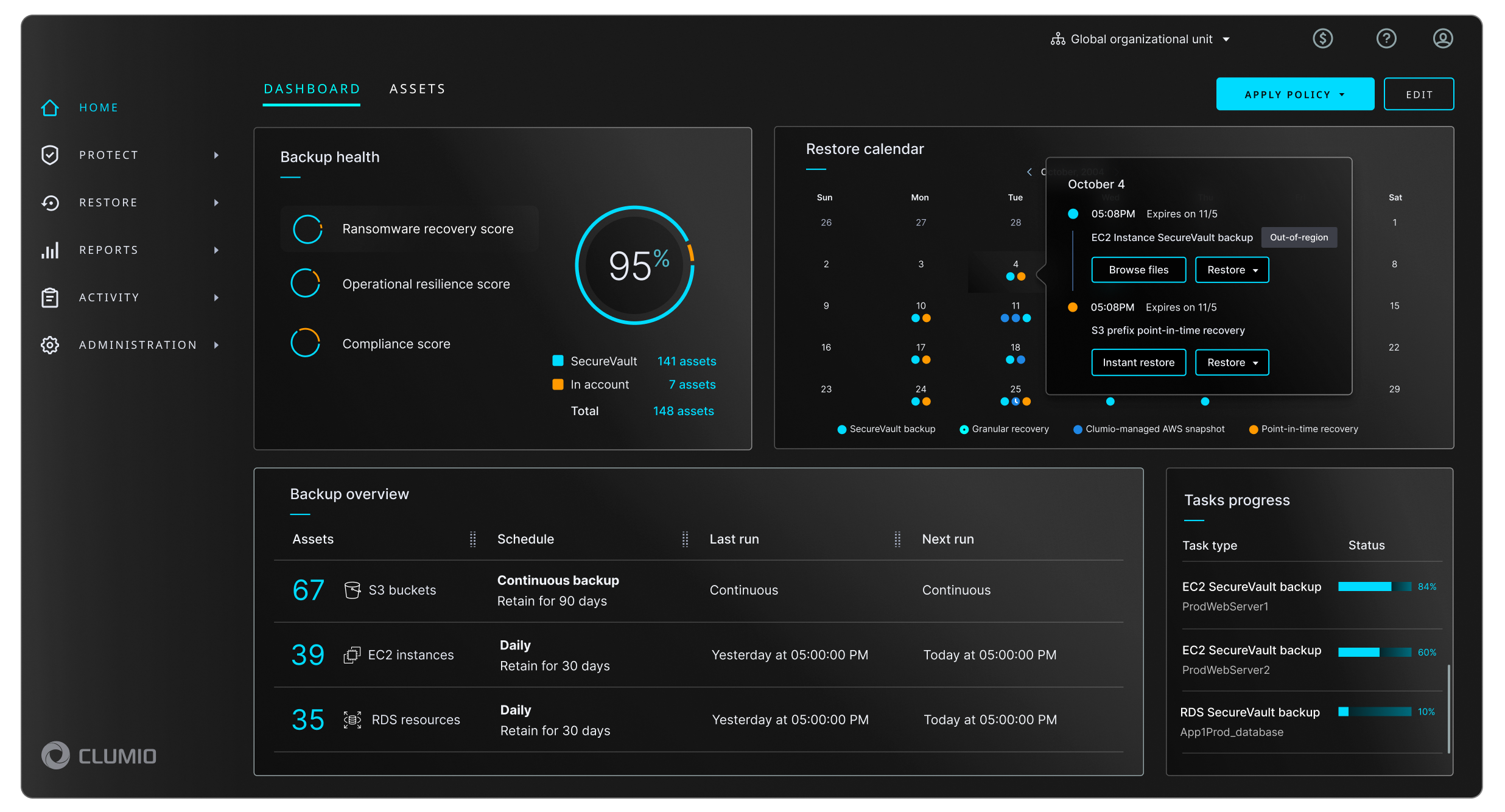The width and height of the screenshot is (1505, 812).
Task: Click the Activity clipboard icon
Action: (50, 298)
